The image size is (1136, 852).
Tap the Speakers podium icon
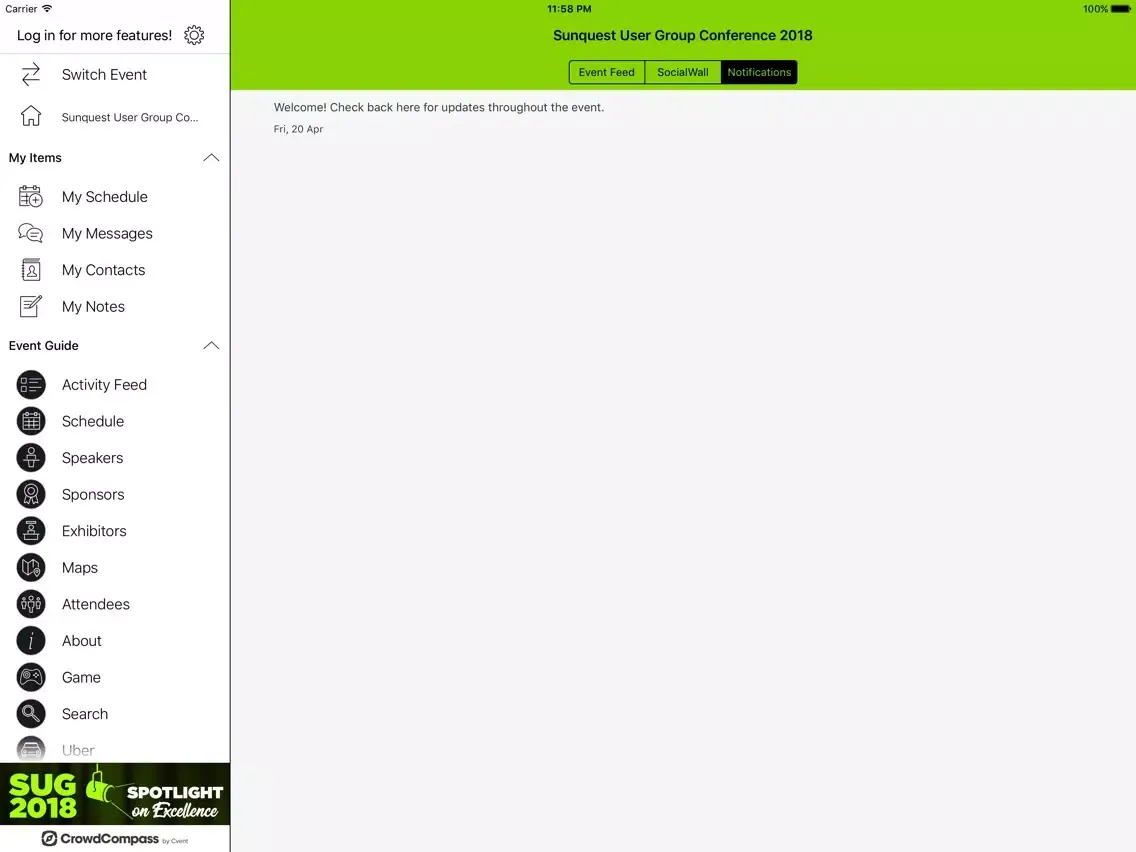coord(31,458)
